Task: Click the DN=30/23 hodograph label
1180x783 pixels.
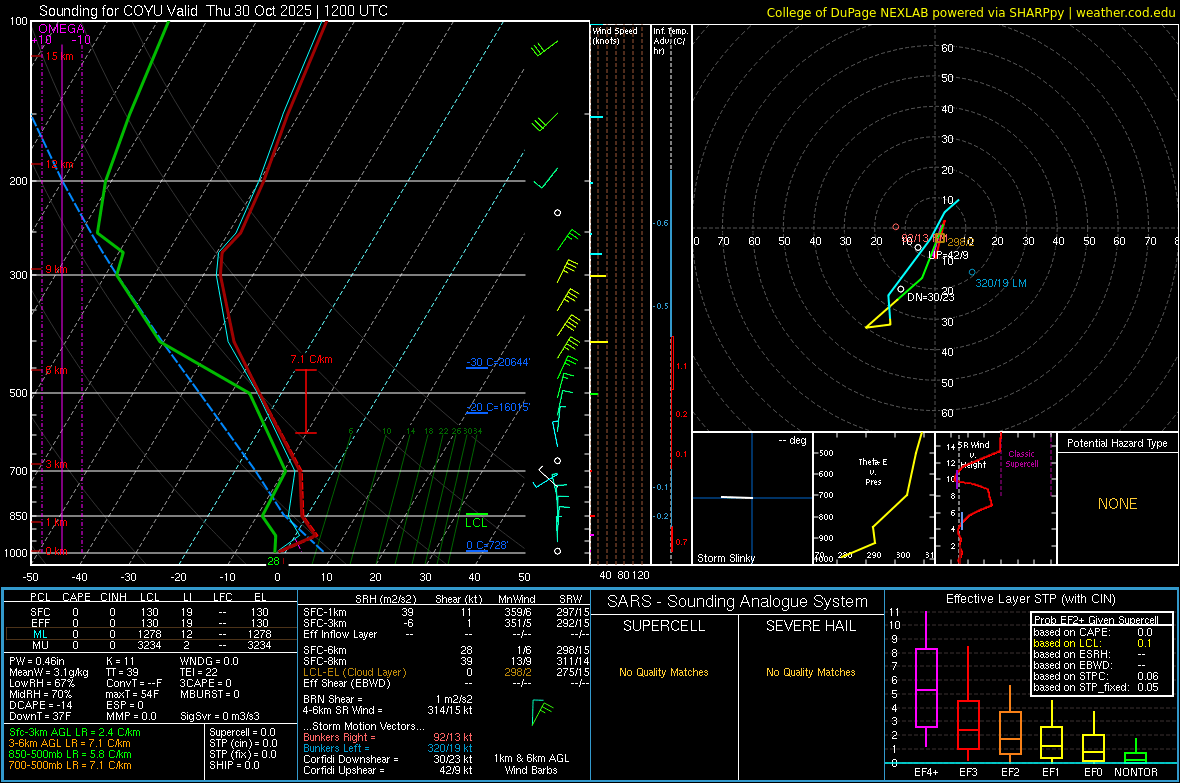Action: [x=931, y=297]
